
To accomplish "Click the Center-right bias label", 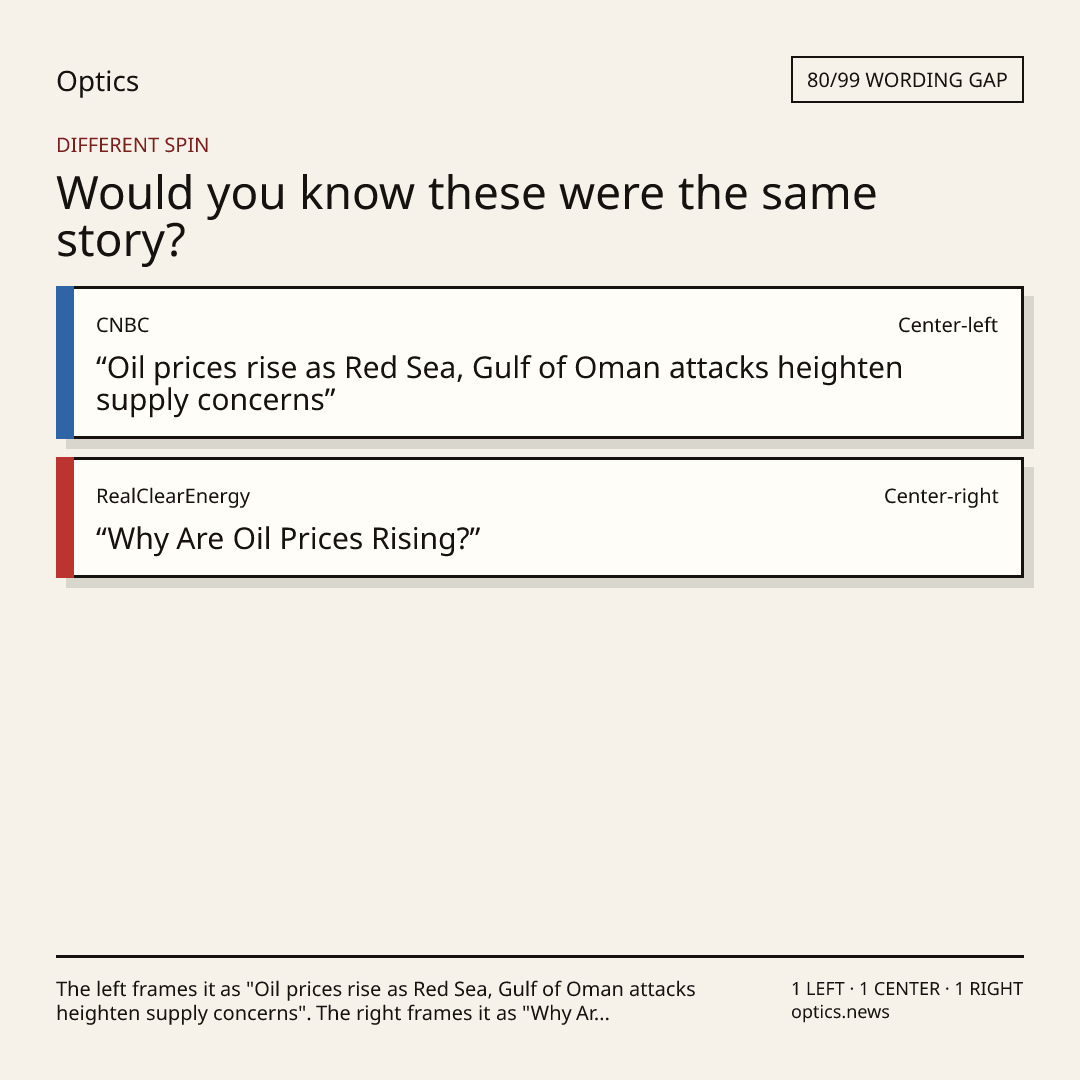I will [x=941, y=496].
